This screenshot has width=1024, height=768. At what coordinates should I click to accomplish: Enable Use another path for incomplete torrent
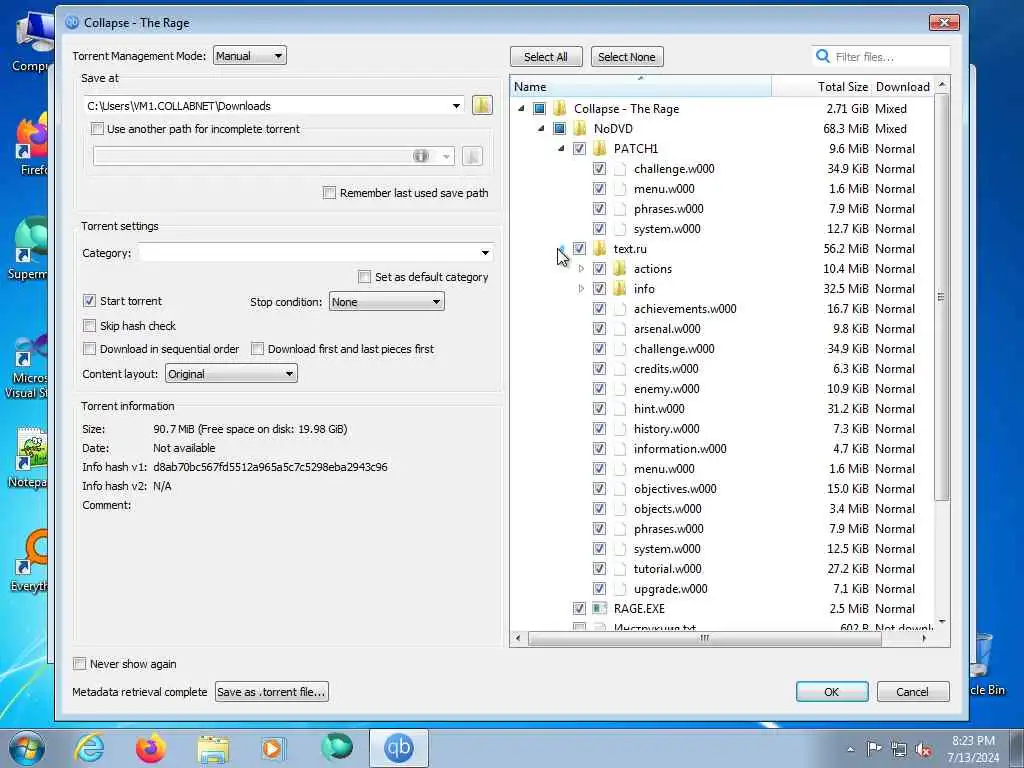(x=97, y=129)
